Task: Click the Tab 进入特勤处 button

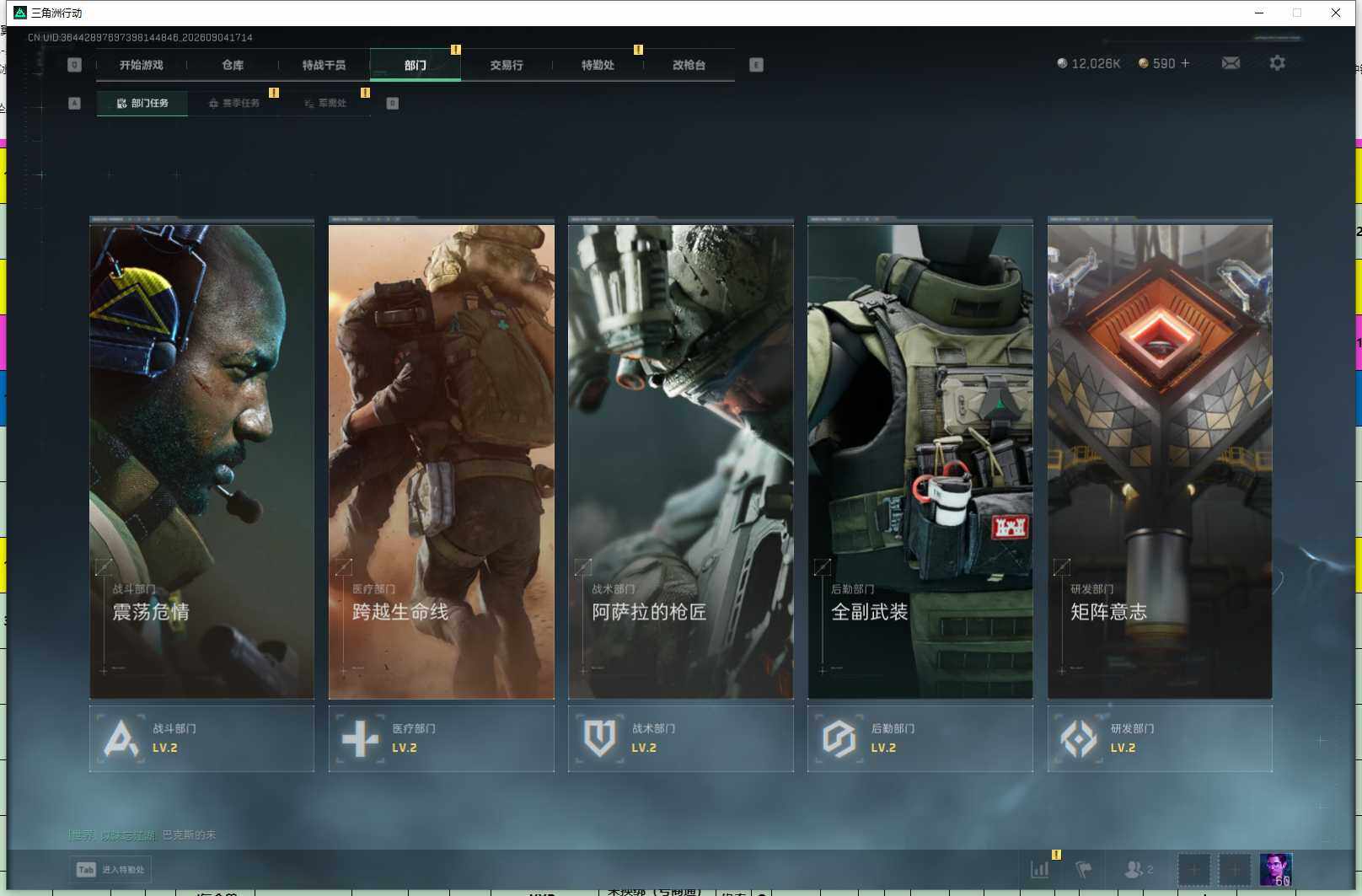Action: coord(113,869)
